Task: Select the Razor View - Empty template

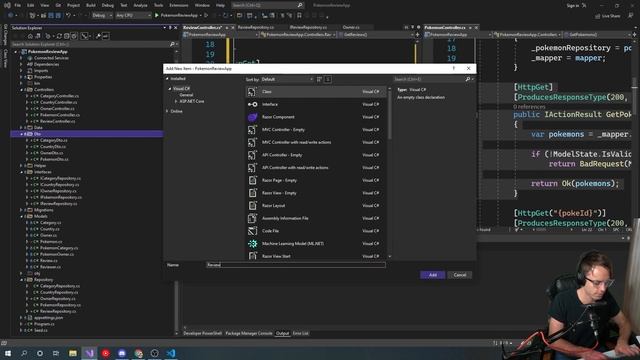Action: (x=315, y=193)
